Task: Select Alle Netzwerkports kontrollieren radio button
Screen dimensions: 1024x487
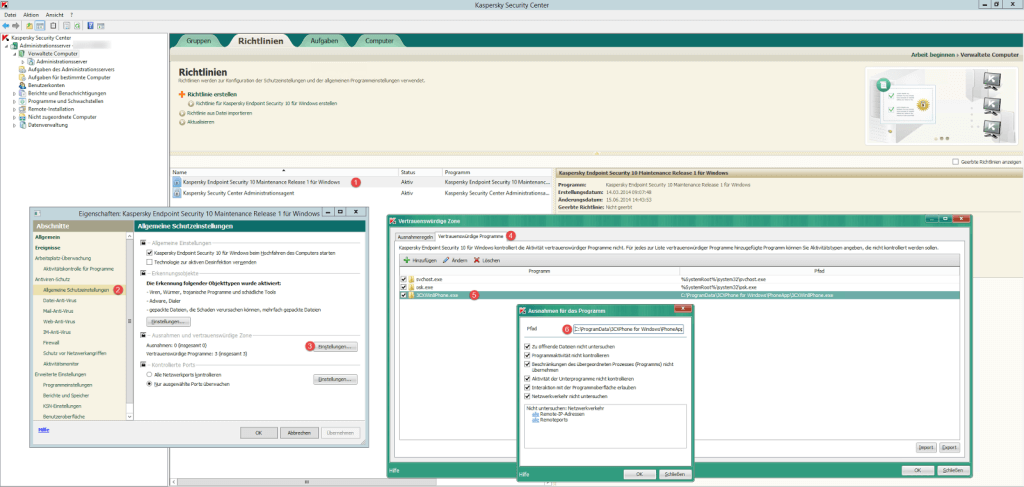Action: pyautogui.click(x=149, y=375)
